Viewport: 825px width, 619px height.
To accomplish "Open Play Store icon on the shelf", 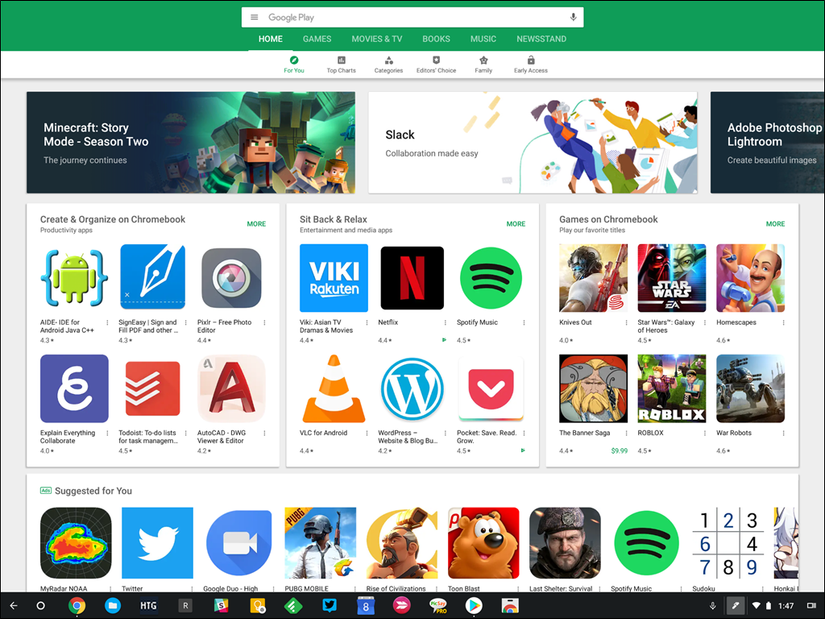I will (x=474, y=606).
